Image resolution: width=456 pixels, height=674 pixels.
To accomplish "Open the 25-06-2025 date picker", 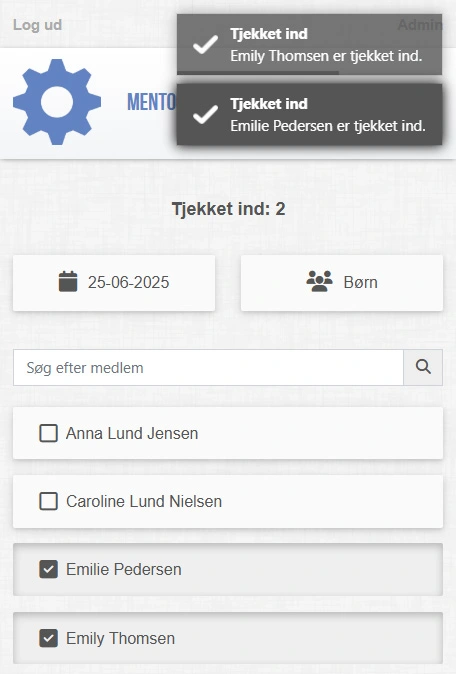I will pyautogui.click(x=114, y=283).
